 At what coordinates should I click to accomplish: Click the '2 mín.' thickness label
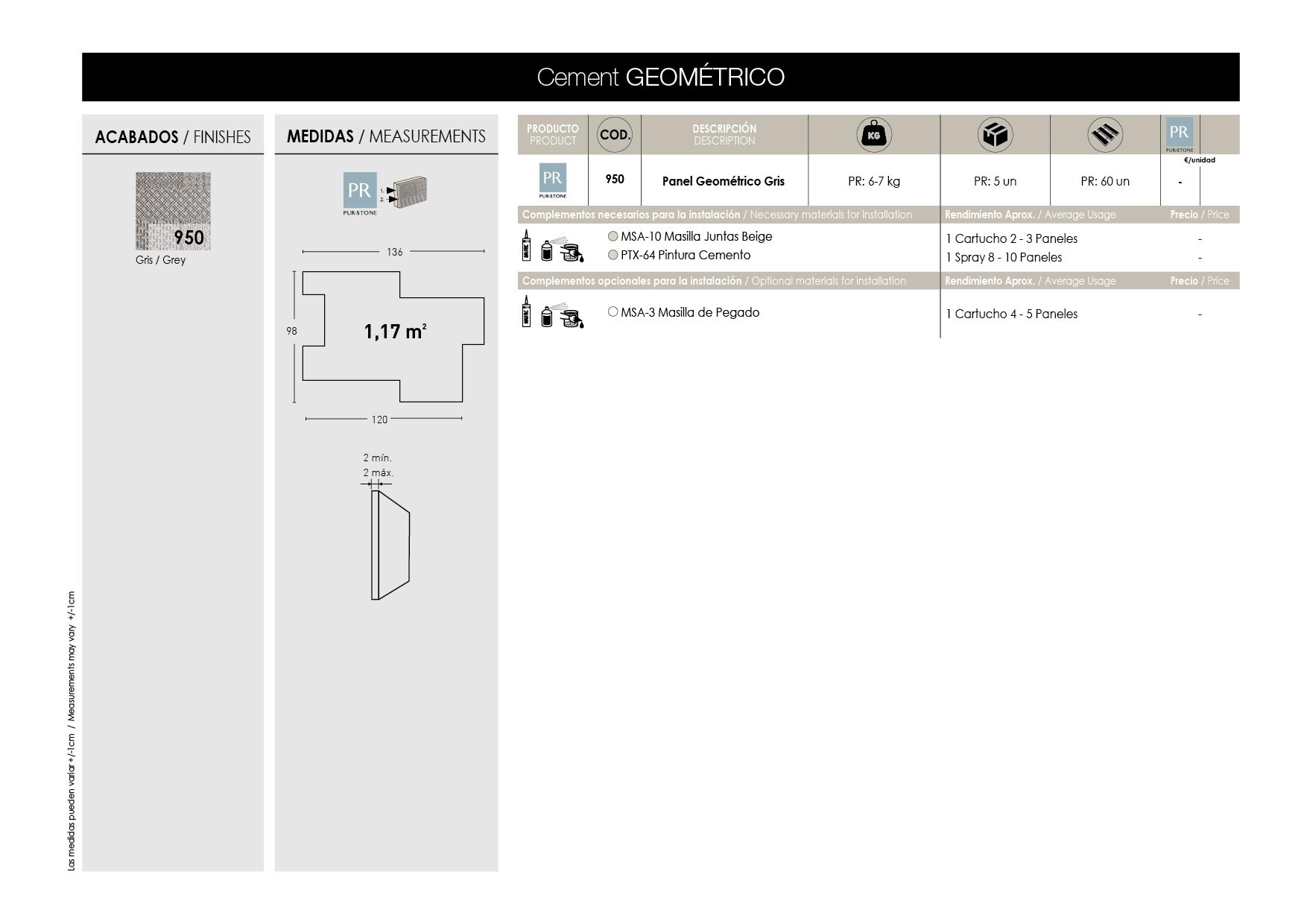click(378, 458)
